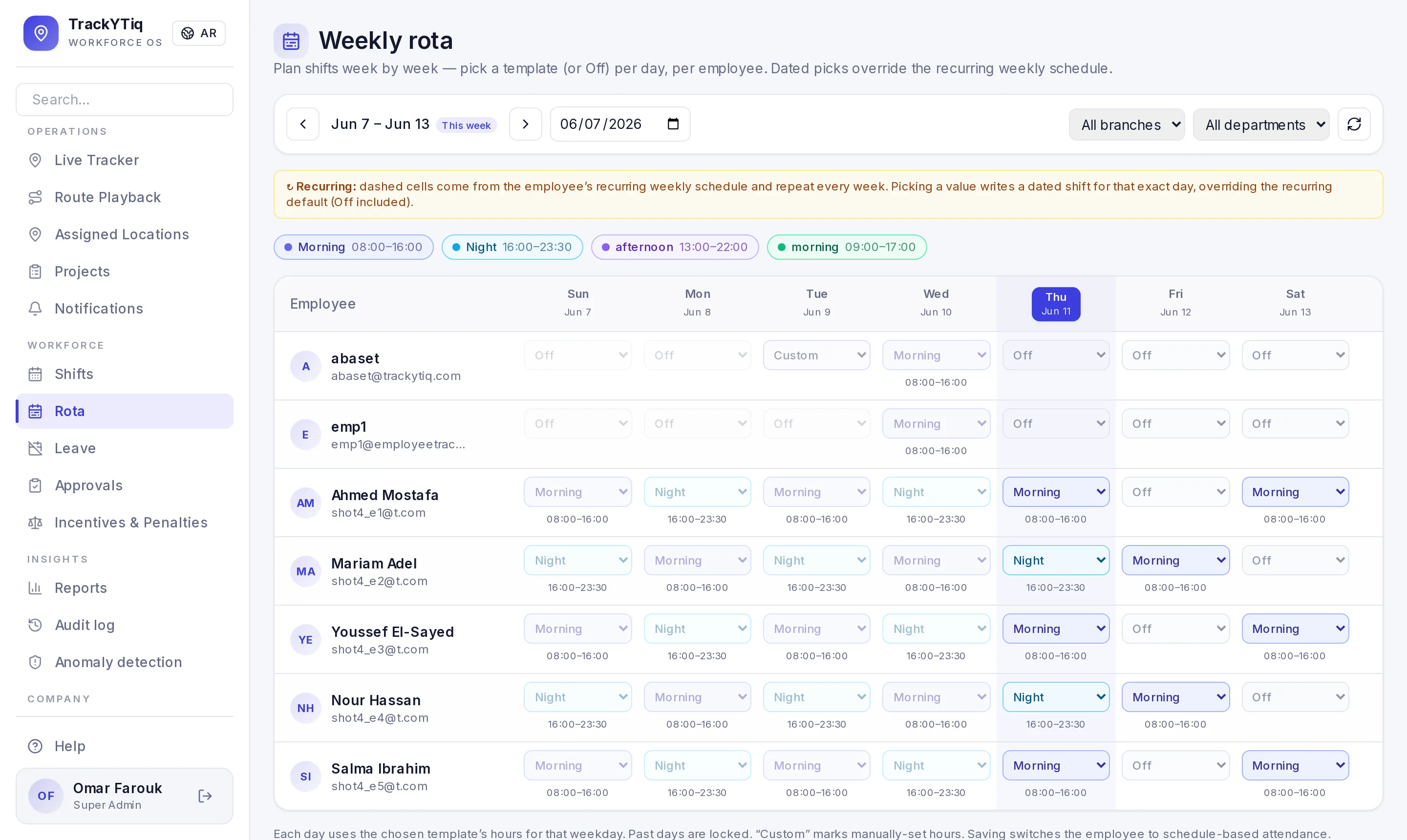This screenshot has height=840, width=1407.
Task: Click Nour Hassan's NH avatar
Action: pyautogui.click(x=306, y=708)
